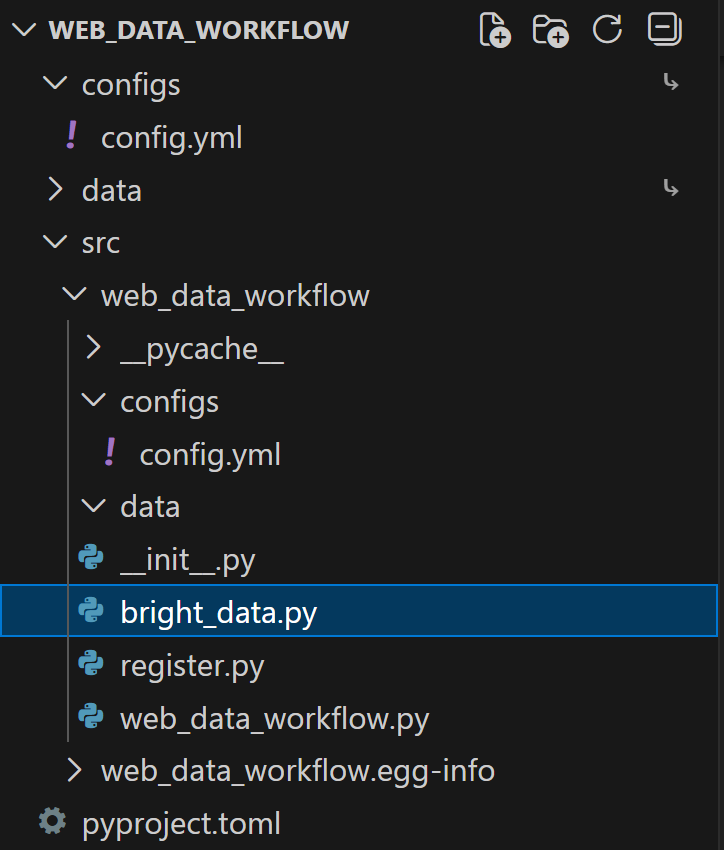Click the New File icon
The height and width of the screenshot is (850, 724).
point(494,30)
